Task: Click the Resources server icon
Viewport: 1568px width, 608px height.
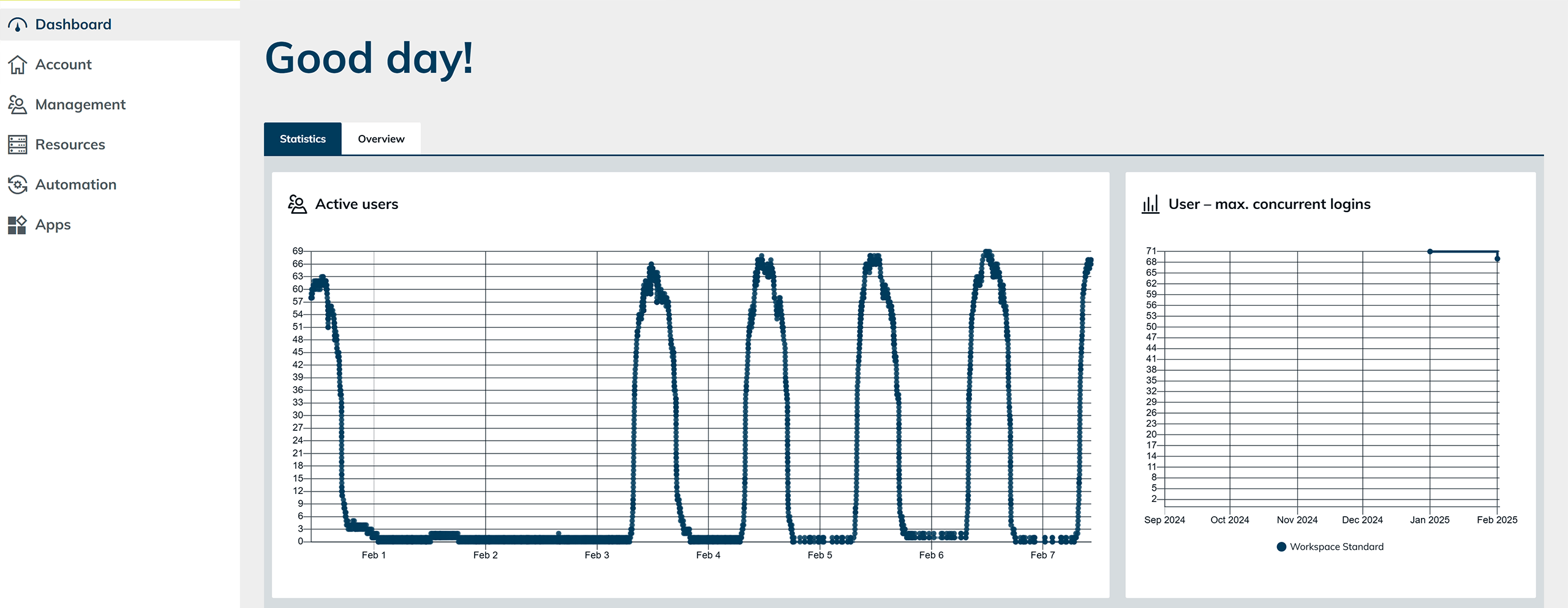Action: click(x=17, y=145)
